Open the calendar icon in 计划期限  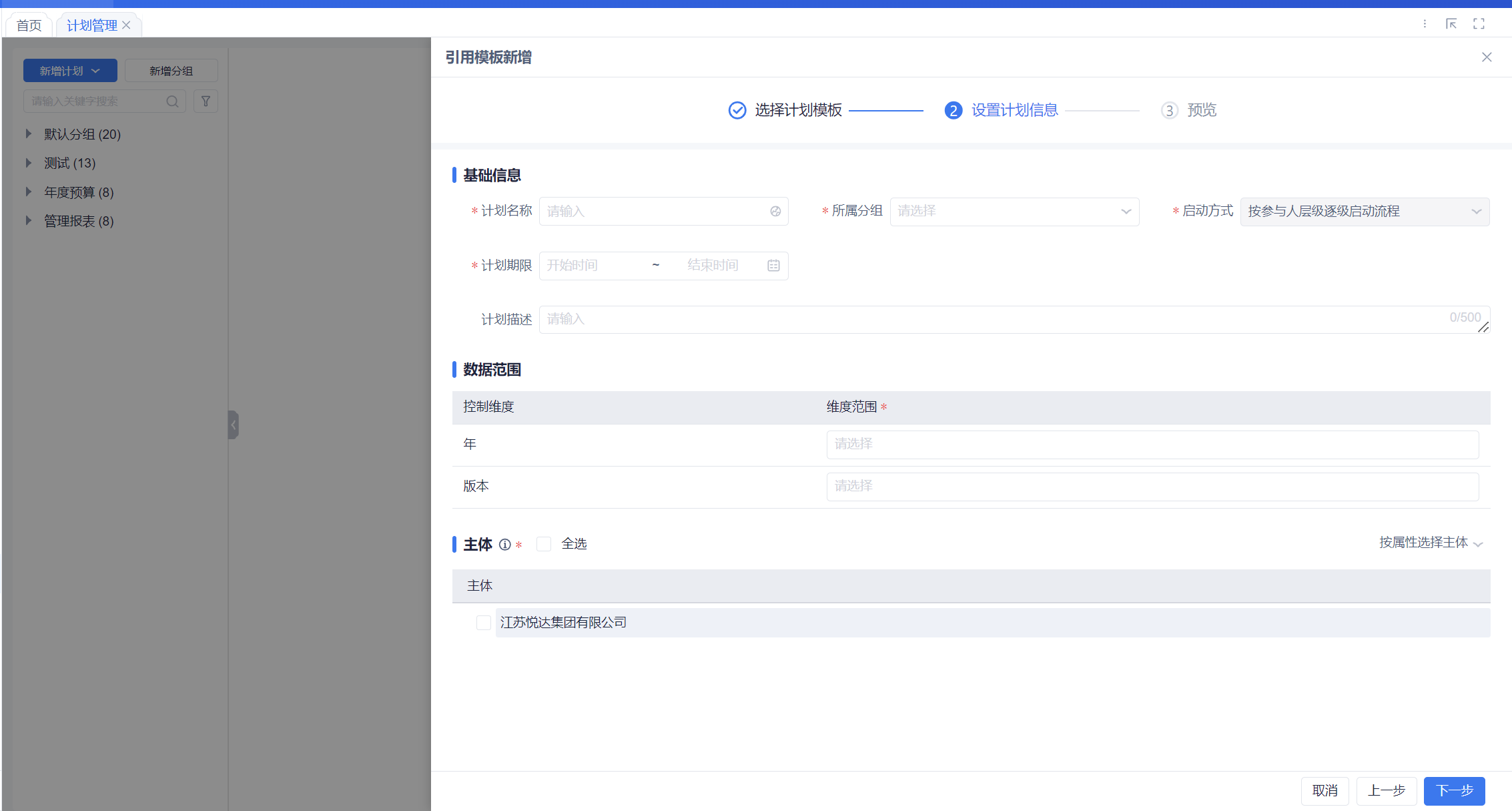pyautogui.click(x=773, y=266)
